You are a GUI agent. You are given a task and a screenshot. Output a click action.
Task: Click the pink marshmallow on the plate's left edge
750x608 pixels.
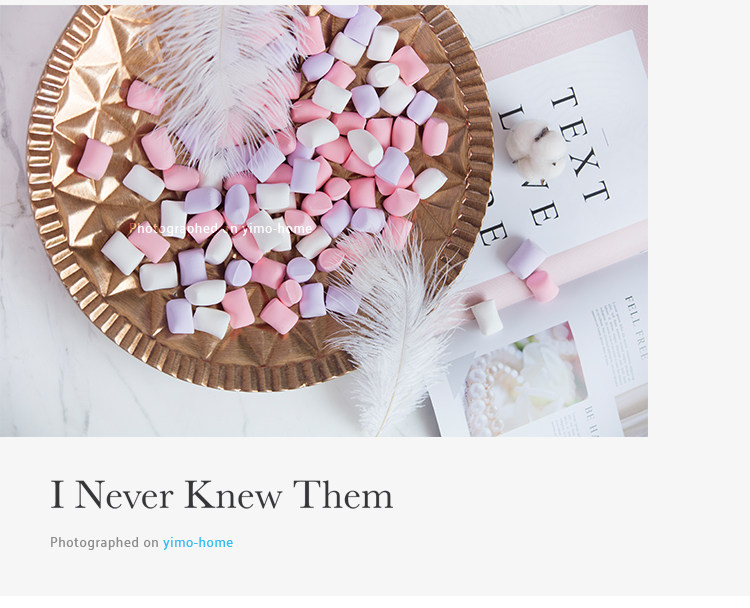click(x=95, y=159)
